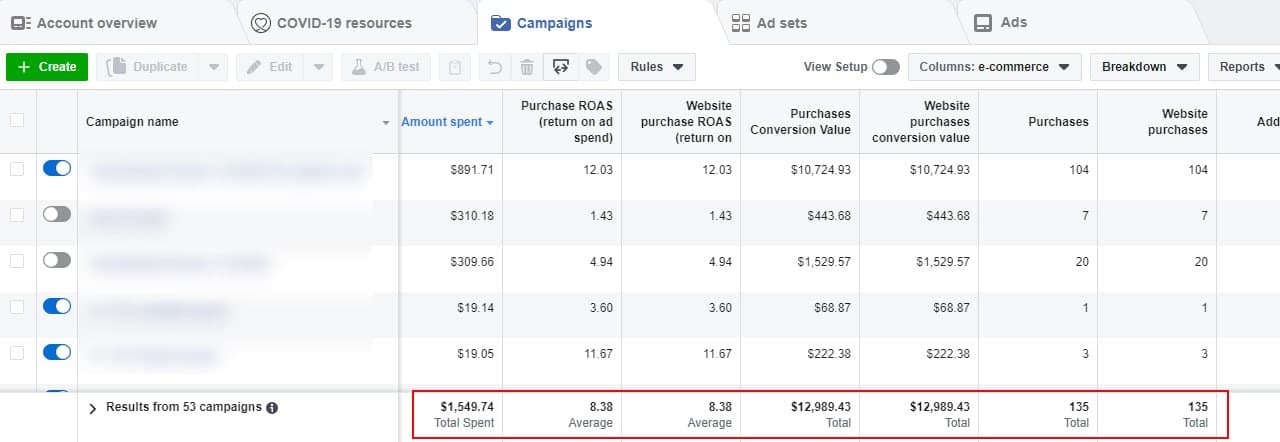Click the Duplicate pages icon button

[147, 67]
